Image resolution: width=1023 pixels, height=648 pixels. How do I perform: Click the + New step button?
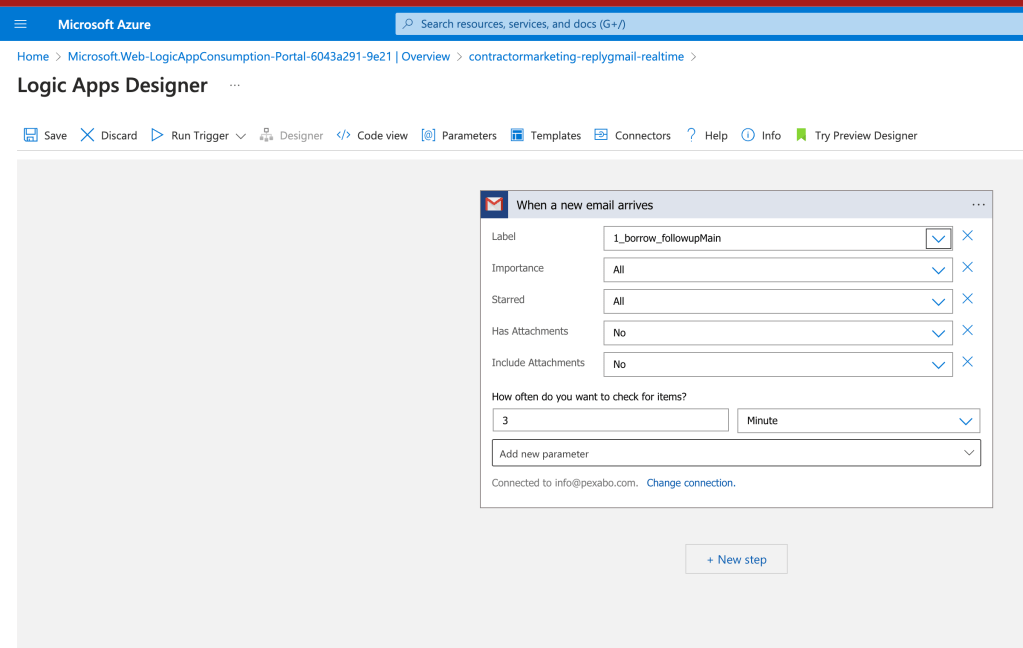(736, 559)
